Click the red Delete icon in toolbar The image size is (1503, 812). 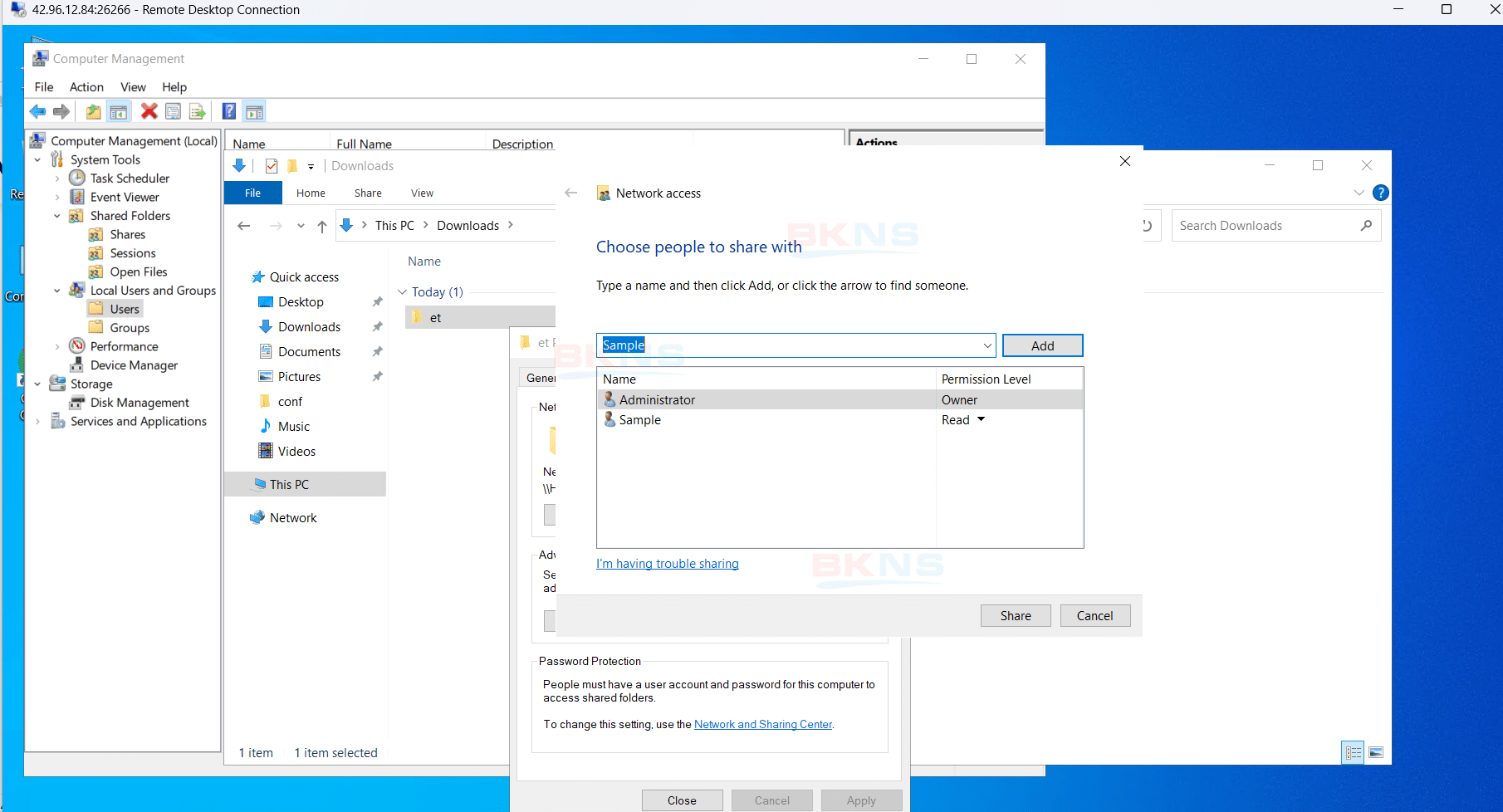(149, 111)
